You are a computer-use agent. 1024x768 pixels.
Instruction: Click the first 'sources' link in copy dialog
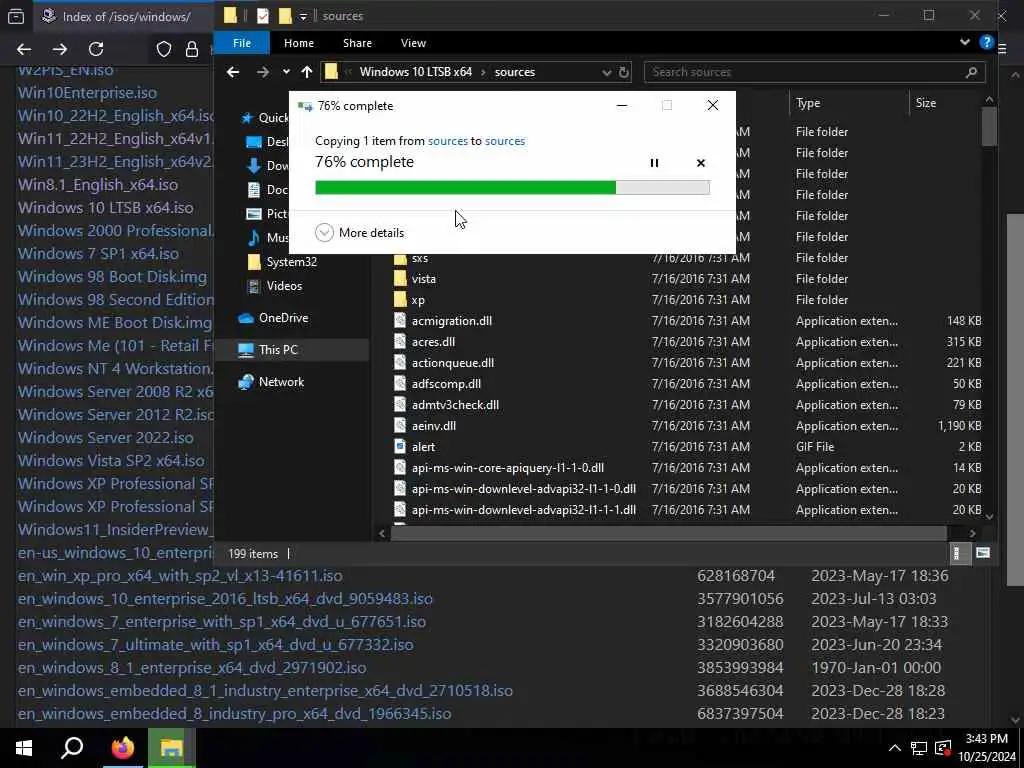(x=447, y=141)
